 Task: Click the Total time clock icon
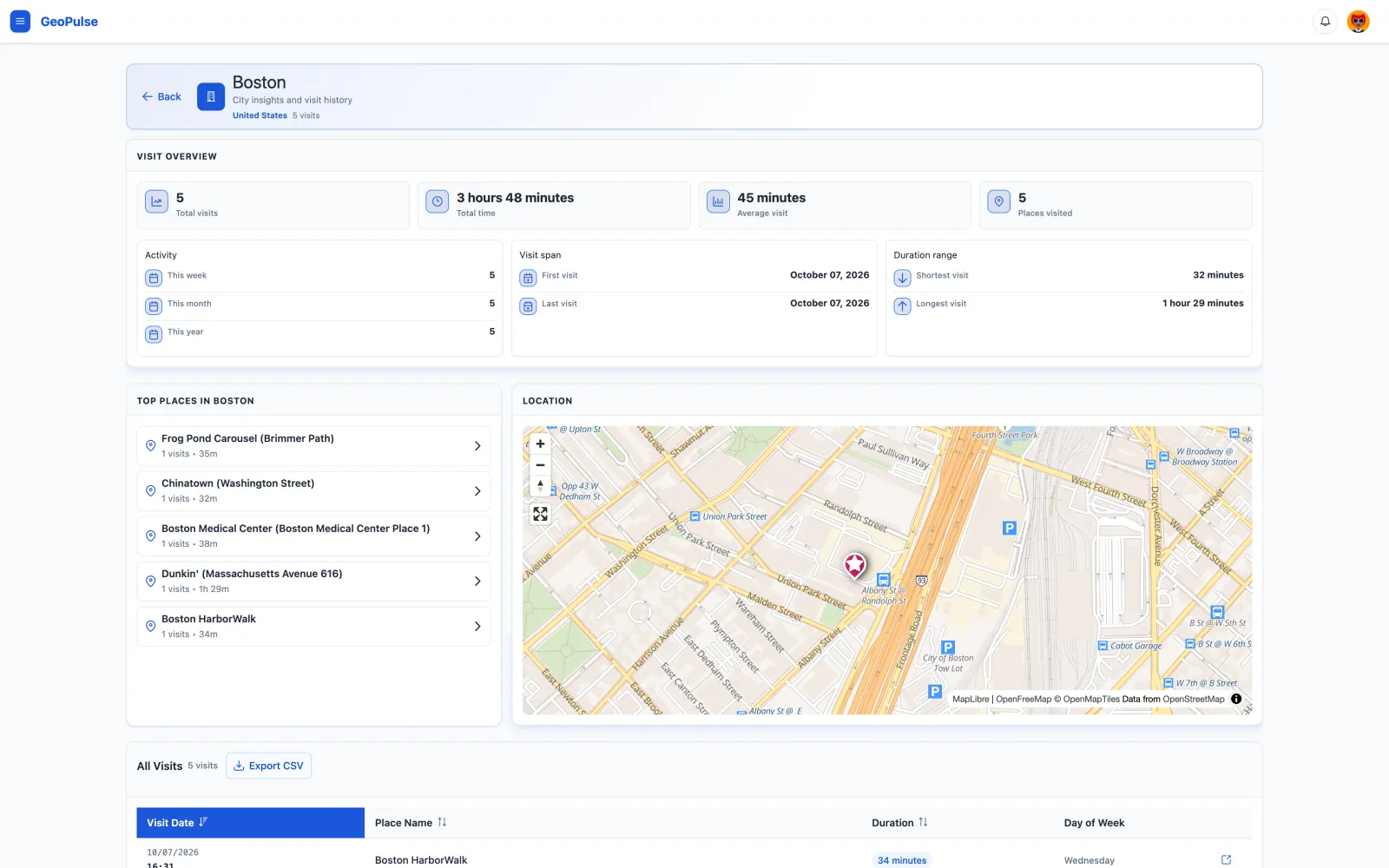[438, 201]
